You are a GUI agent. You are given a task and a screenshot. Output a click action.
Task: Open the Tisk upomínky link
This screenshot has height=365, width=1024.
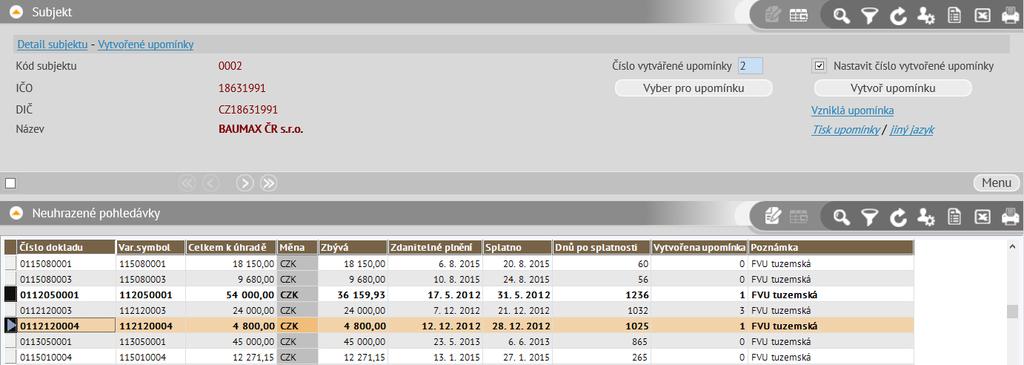[846, 129]
